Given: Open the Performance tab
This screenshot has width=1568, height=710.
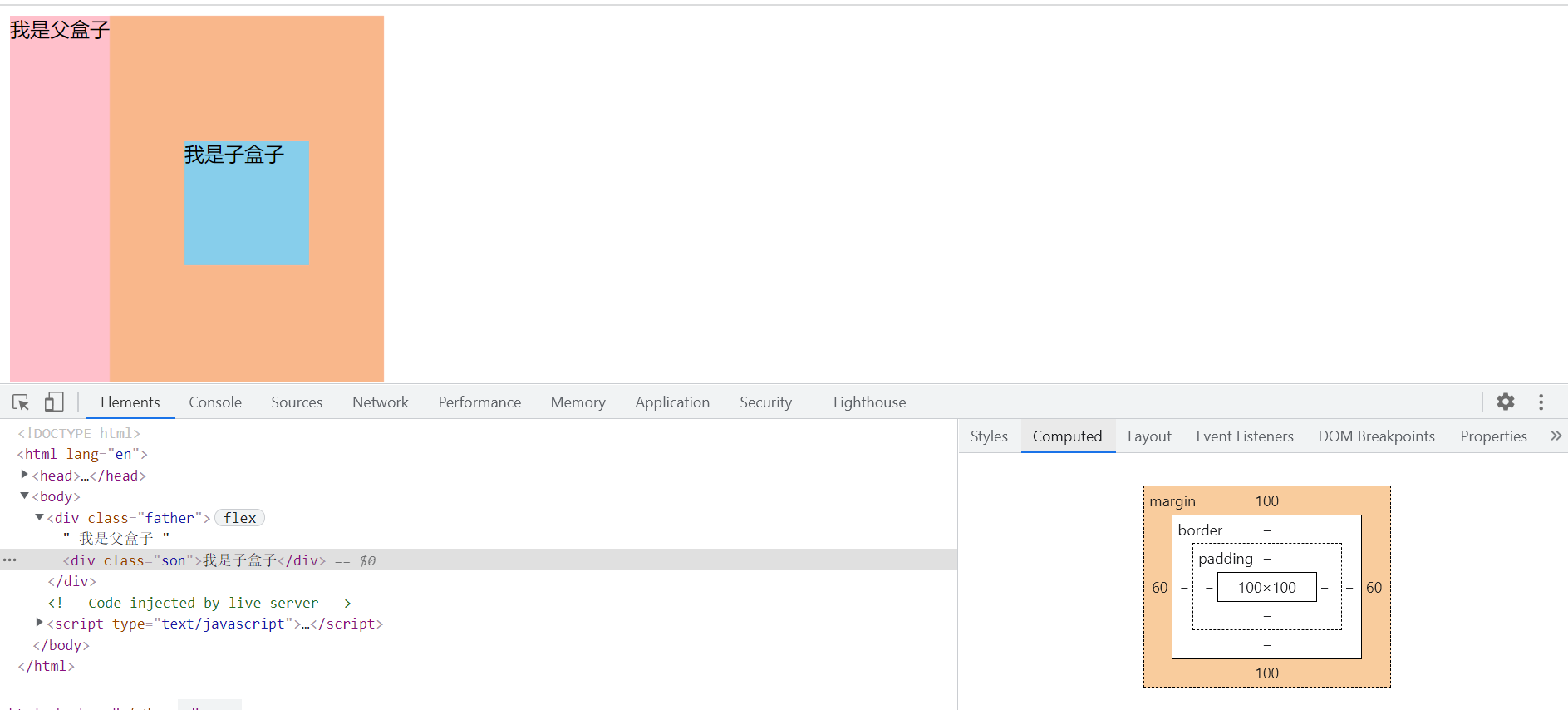Looking at the screenshot, I should click(x=479, y=402).
